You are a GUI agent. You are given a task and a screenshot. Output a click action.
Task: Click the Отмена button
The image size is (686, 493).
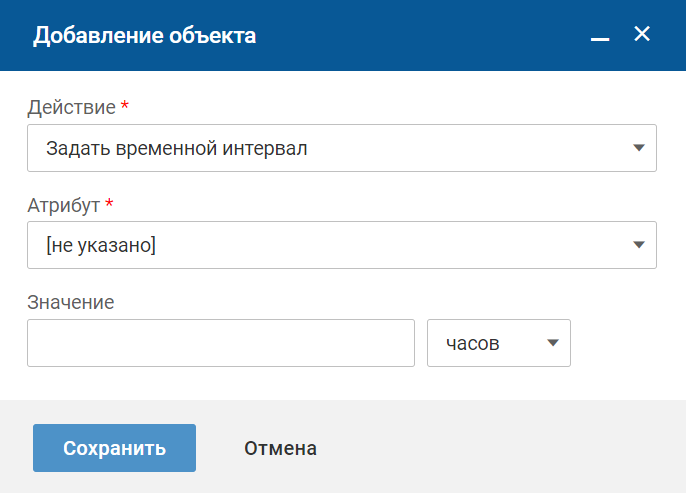coord(281,448)
